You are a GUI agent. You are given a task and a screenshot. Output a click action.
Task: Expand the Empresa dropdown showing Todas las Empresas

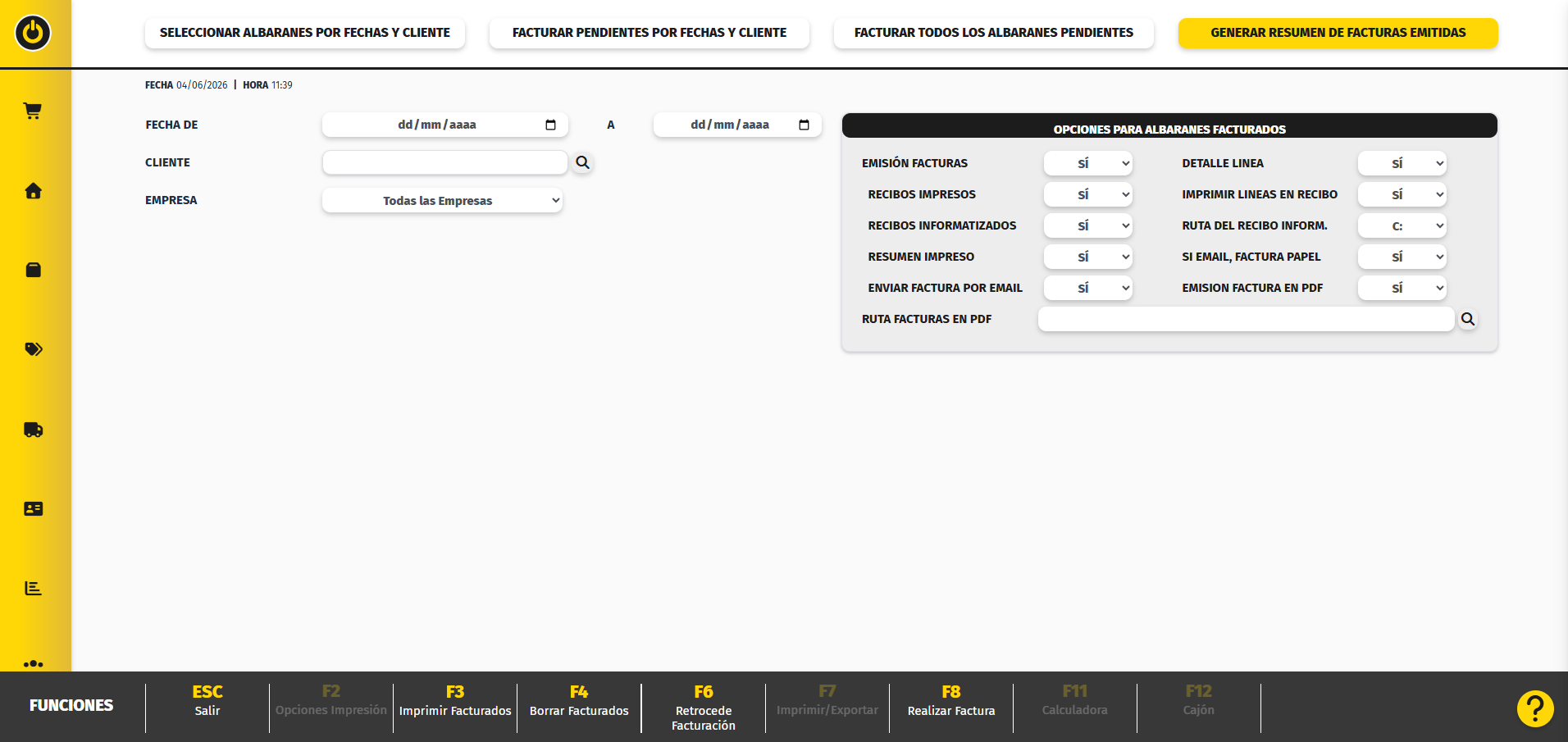click(x=443, y=200)
